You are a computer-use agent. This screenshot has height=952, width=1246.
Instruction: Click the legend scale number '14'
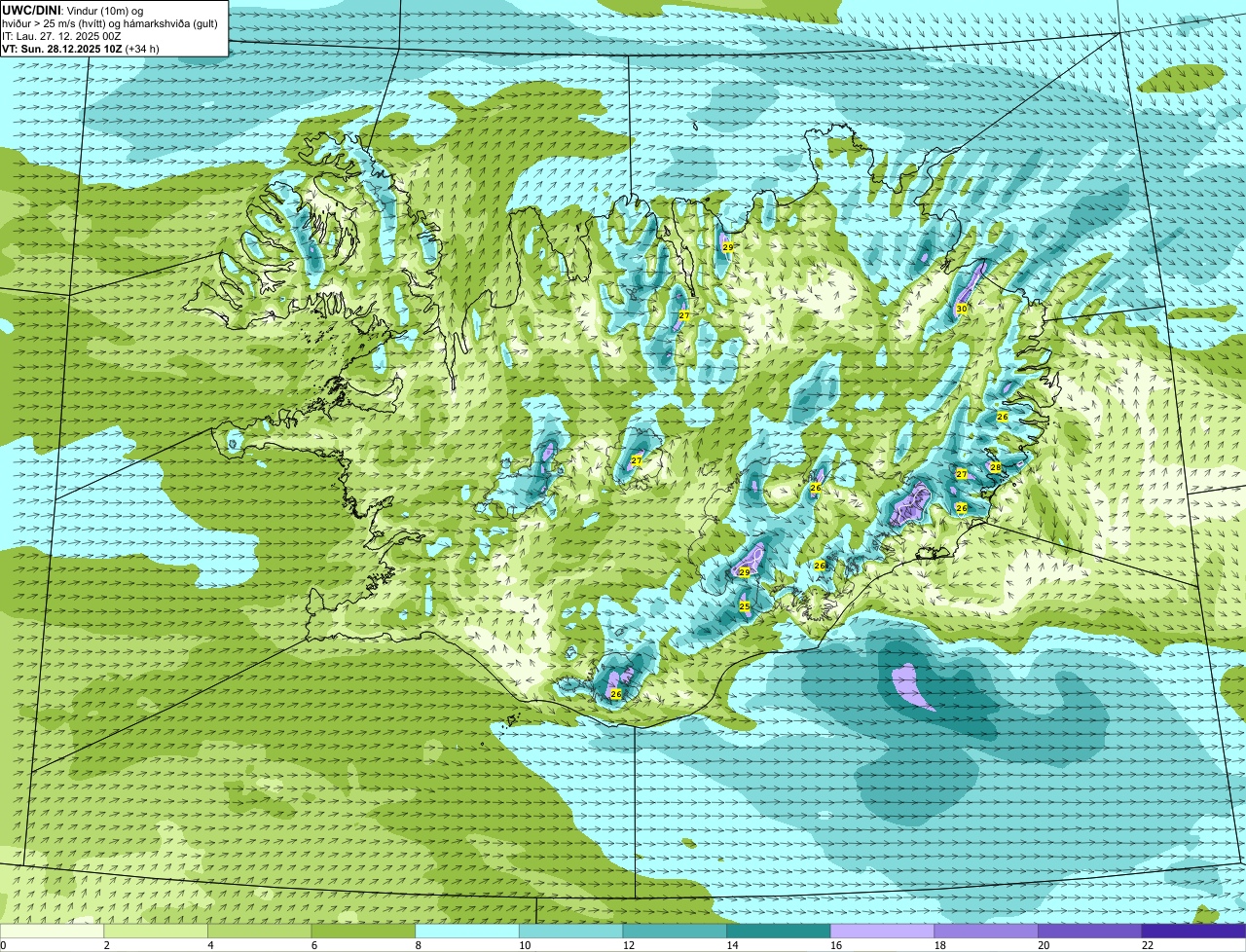pos(732,945)
